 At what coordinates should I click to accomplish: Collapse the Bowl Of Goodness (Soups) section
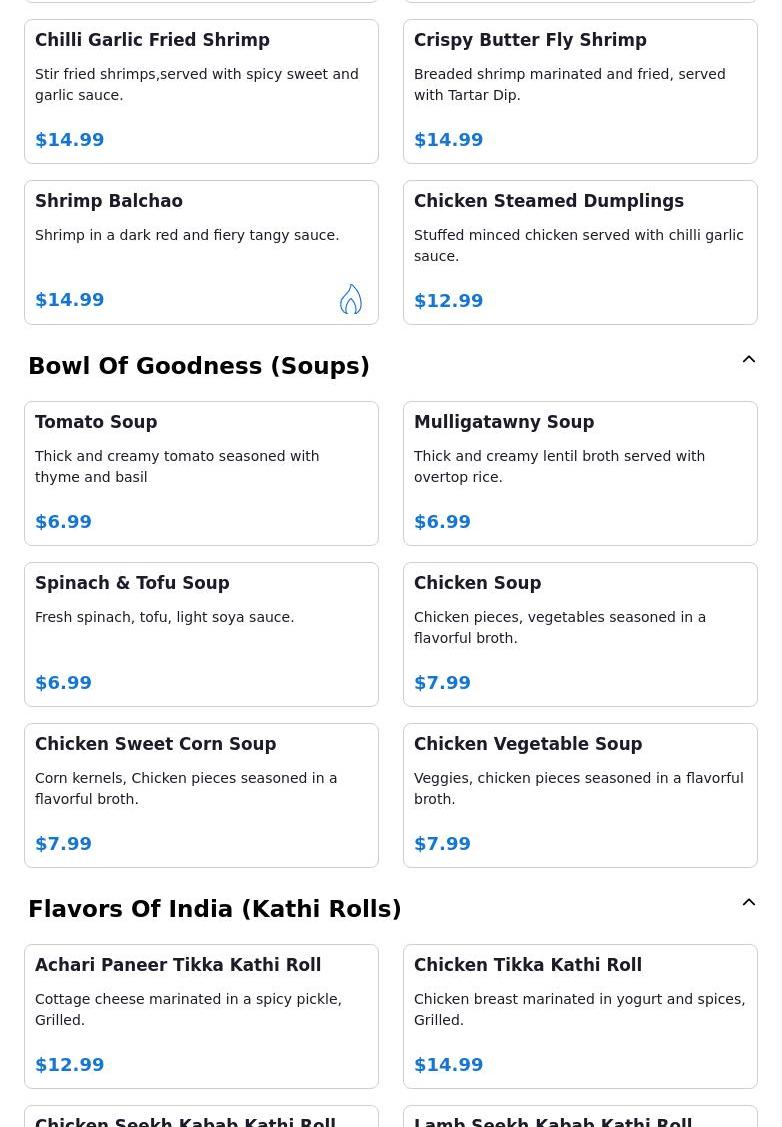point(749,360)
